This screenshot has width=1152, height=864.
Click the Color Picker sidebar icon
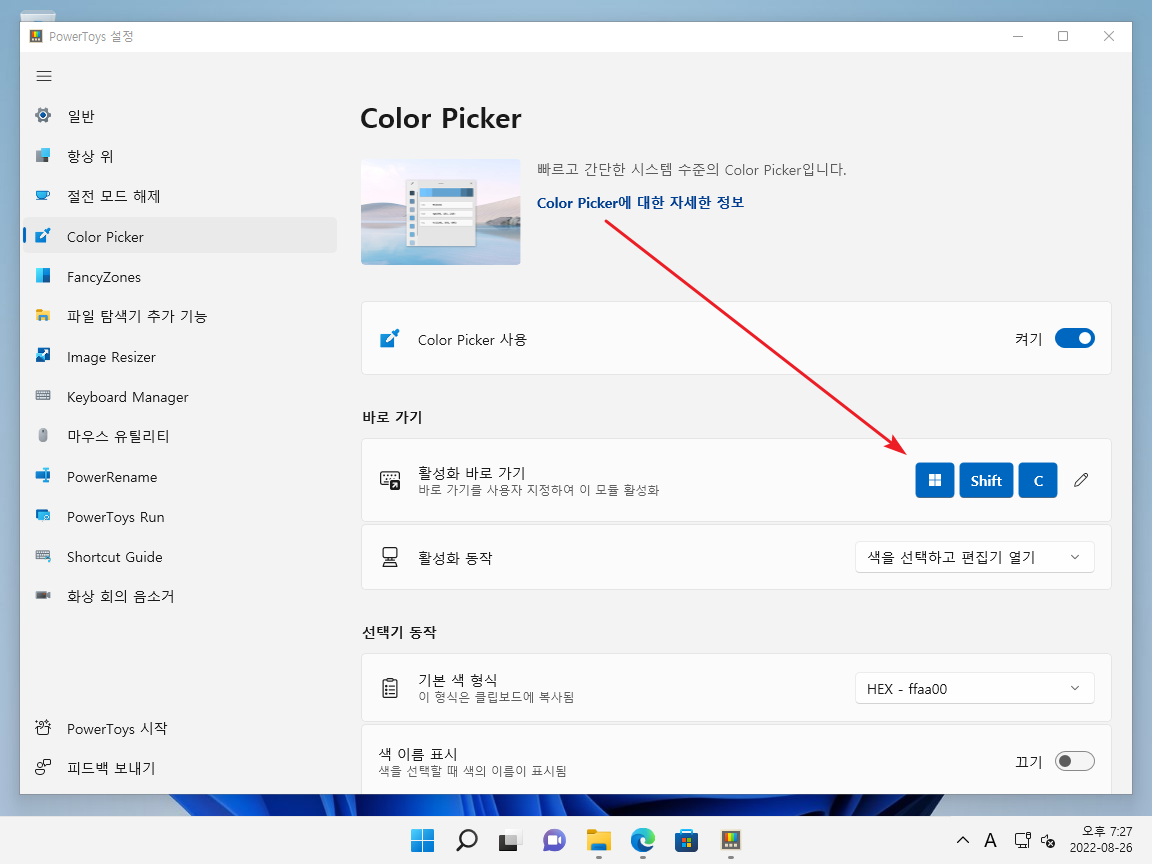click(43, 236)
